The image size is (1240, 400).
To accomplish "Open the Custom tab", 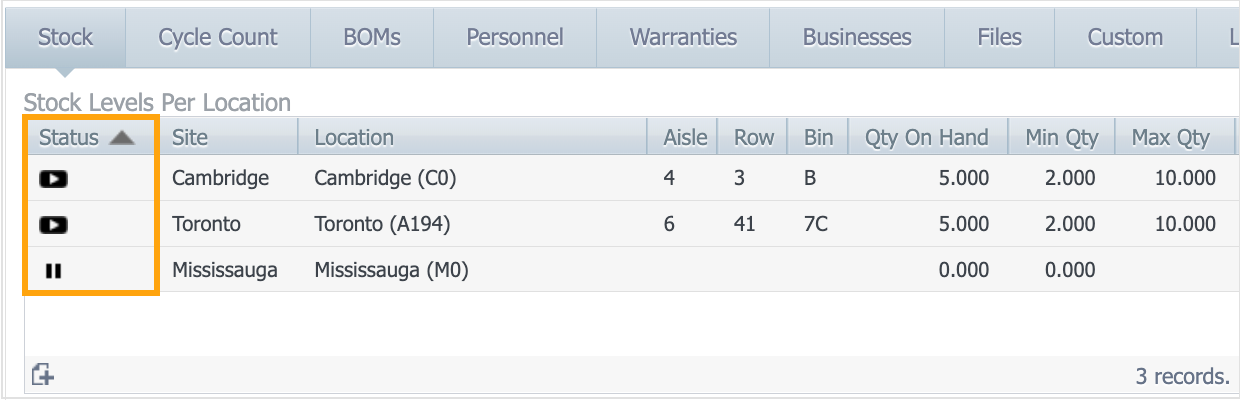I will click(x=1125, y=38).
